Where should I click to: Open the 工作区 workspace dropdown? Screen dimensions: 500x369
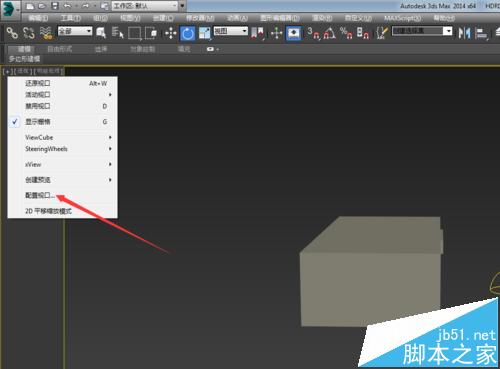point(145,6)
